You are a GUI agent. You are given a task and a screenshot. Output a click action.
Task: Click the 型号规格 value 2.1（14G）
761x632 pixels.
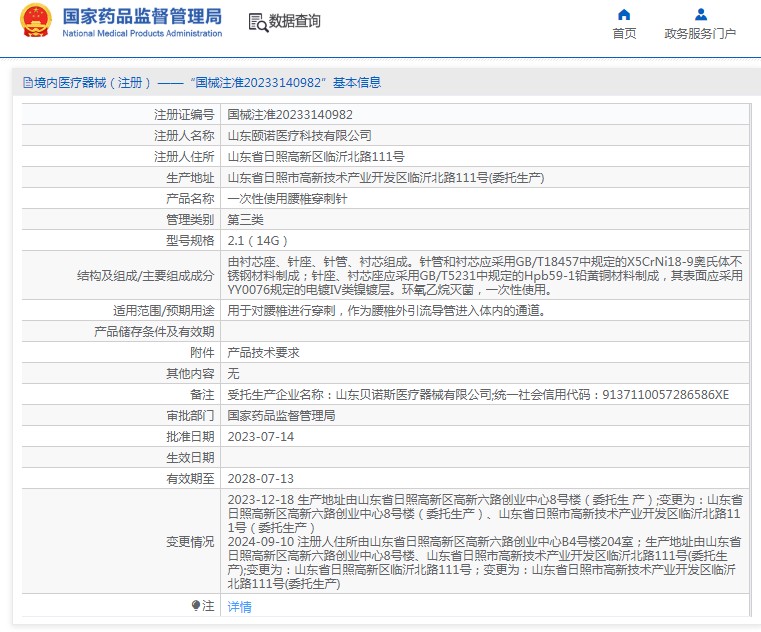(258, 241)
